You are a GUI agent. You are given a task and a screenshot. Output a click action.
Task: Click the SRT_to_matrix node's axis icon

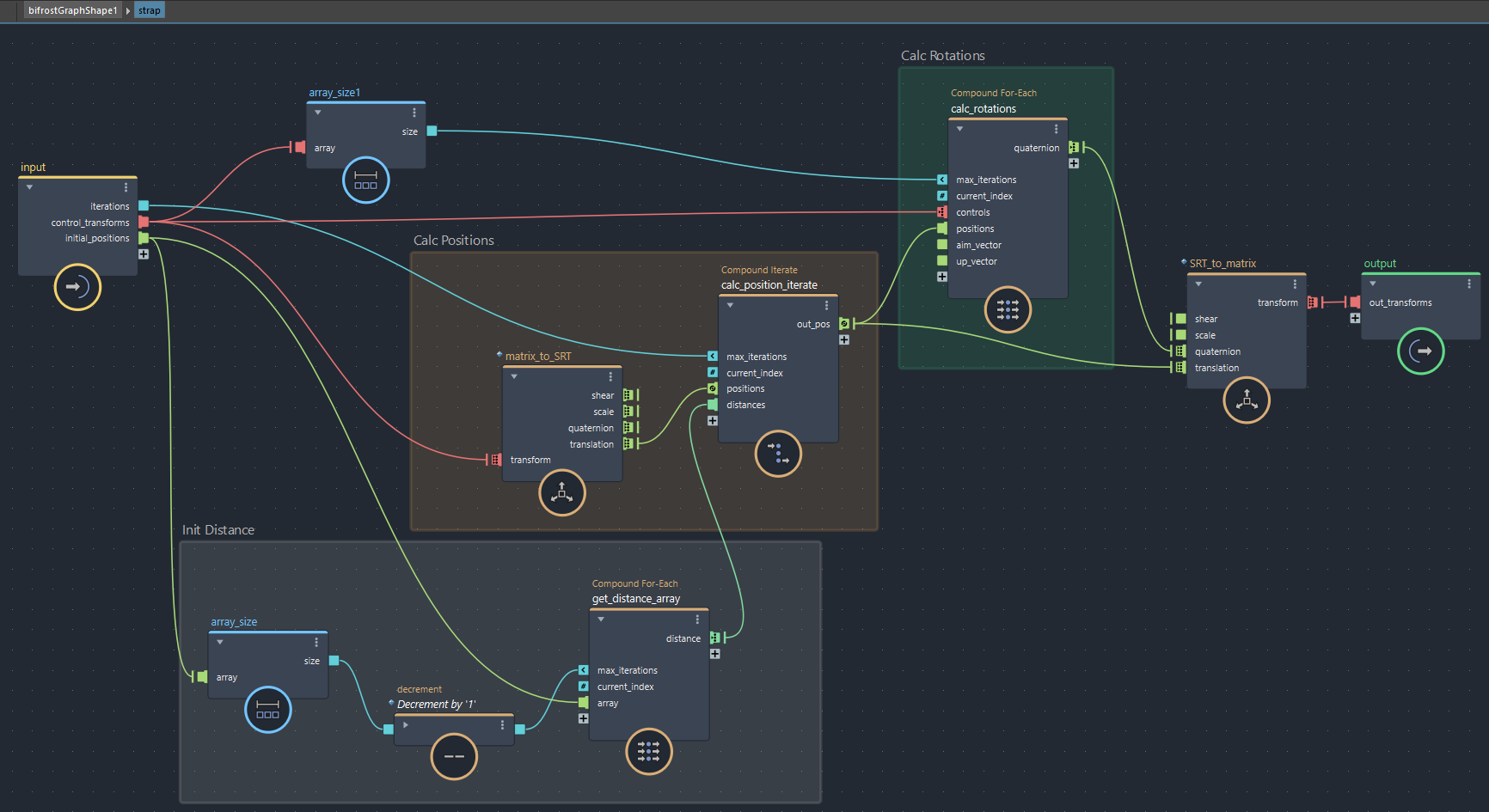pyautogui.click(x=1247, y=400)
